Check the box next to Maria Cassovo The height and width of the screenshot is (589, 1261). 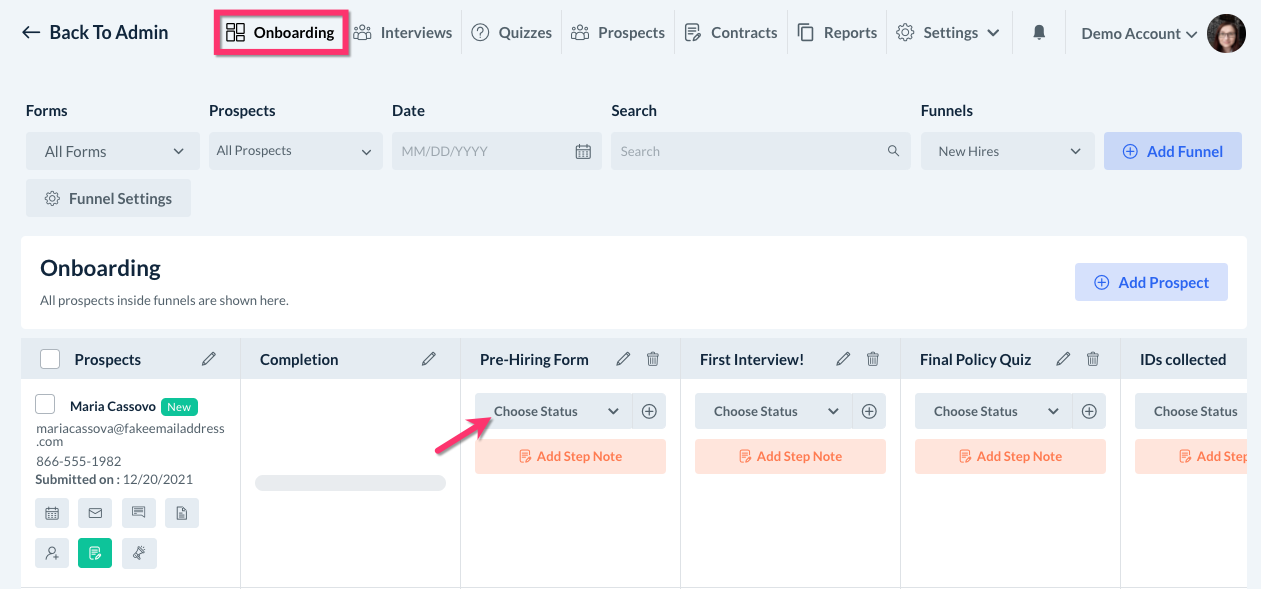[45, 404]
